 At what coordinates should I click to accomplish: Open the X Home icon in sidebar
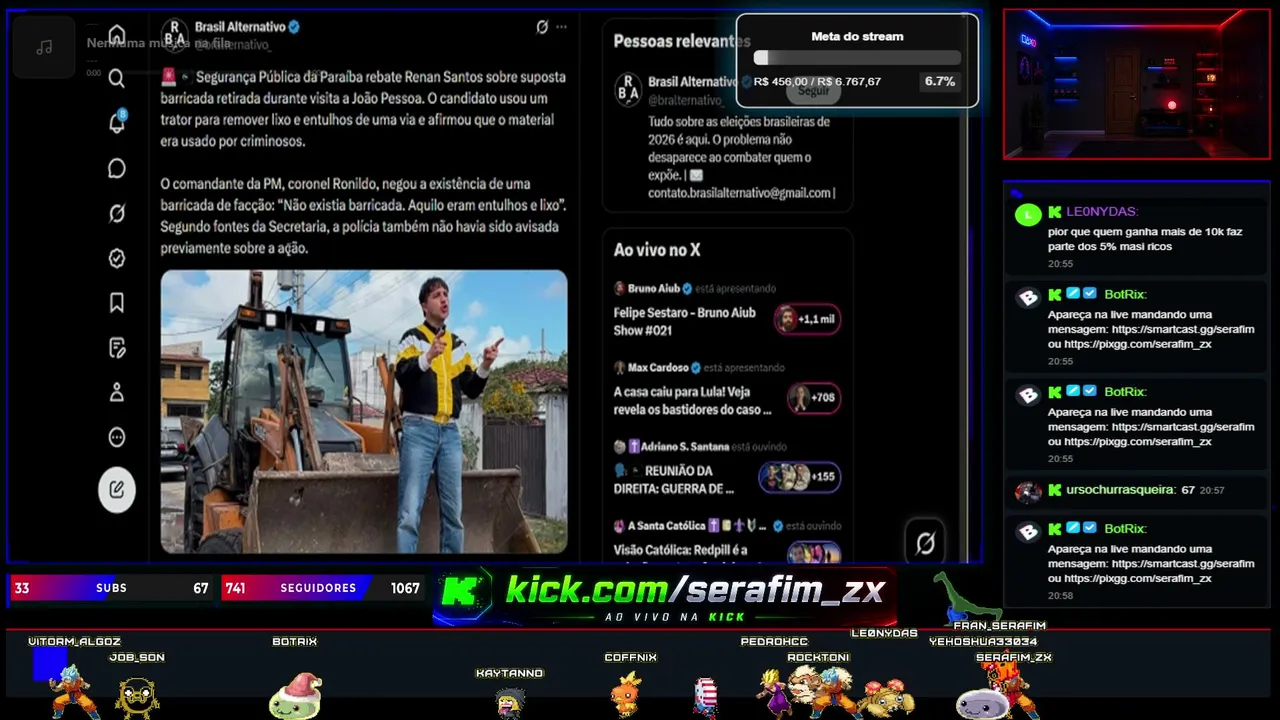(117, 34)
